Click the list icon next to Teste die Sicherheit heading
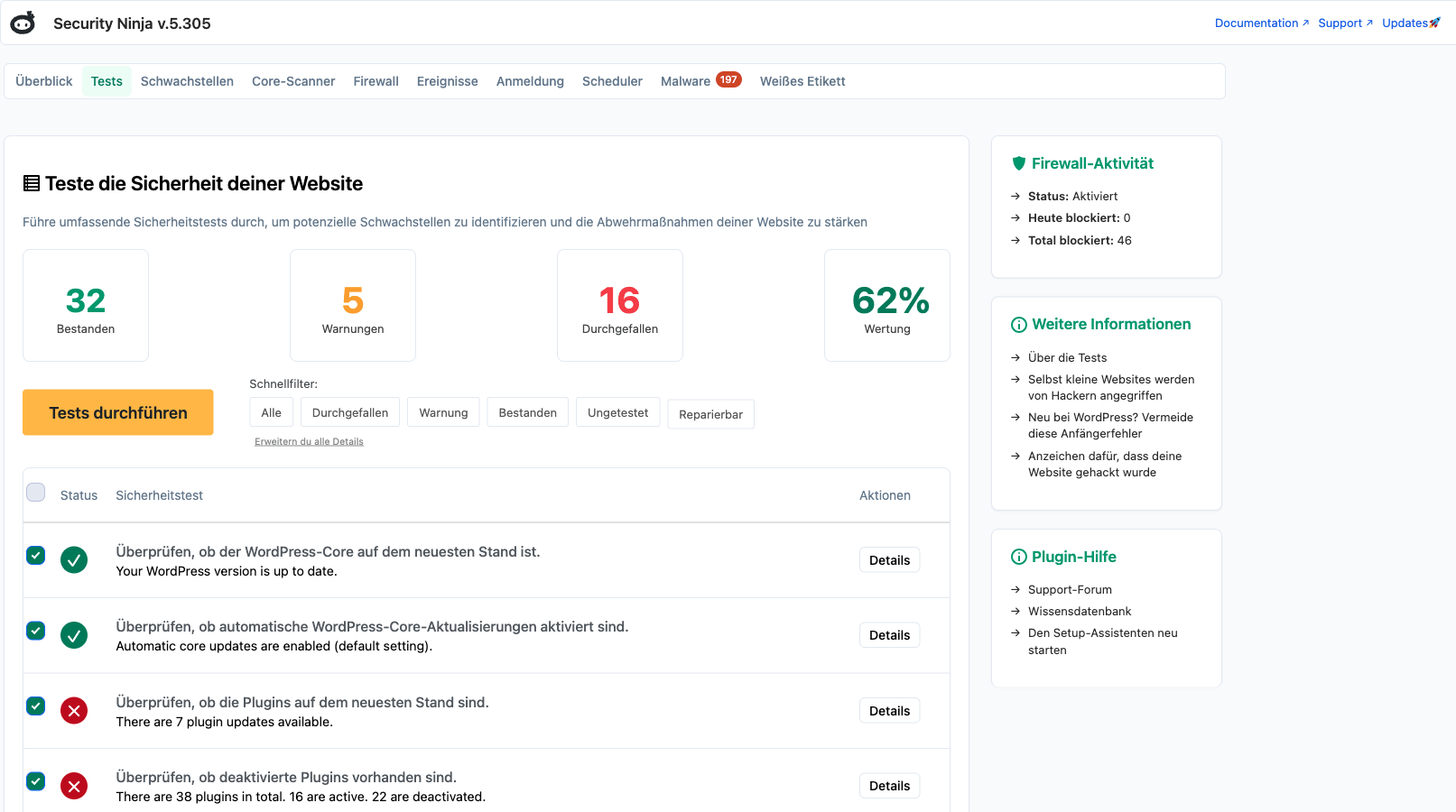 pos(32,183)
